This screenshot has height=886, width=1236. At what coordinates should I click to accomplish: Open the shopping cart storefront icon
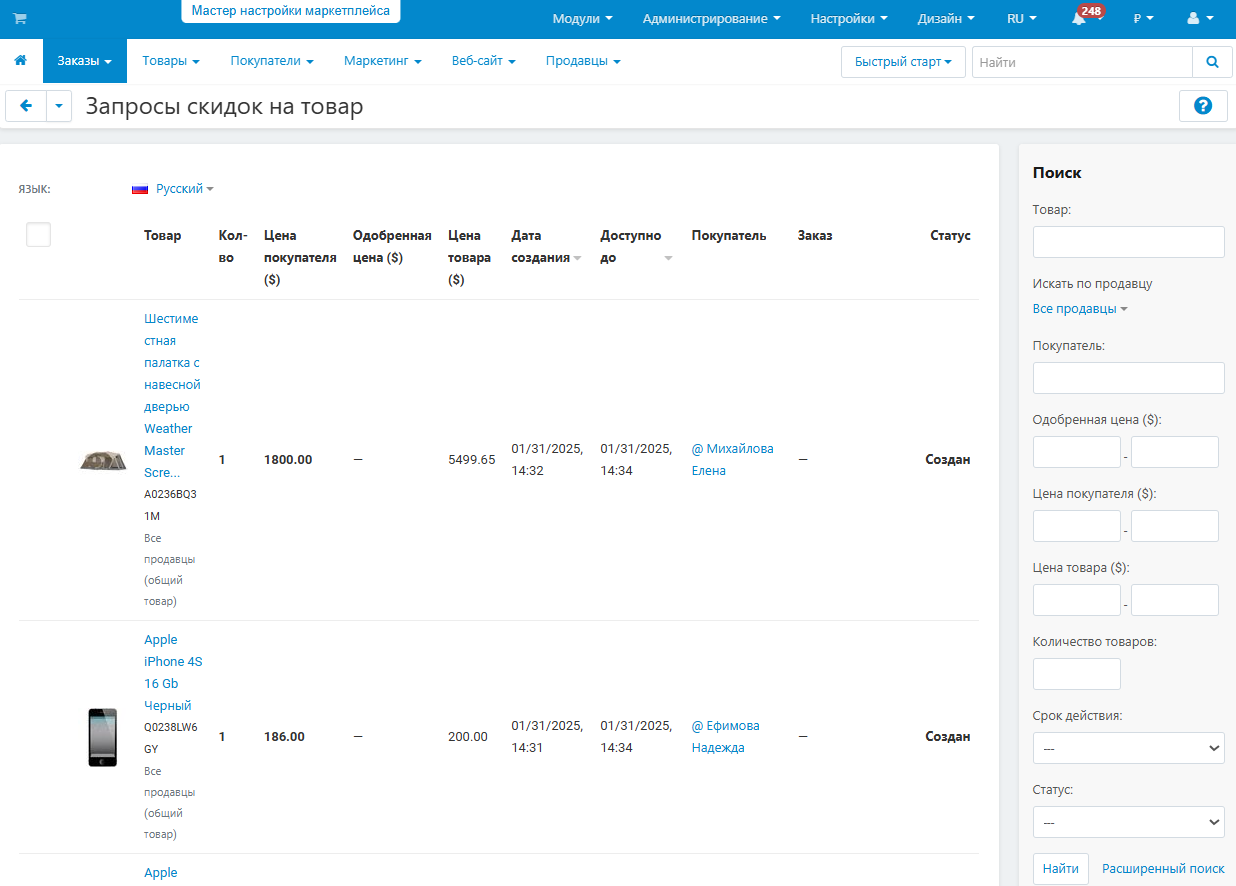(20, 19)
